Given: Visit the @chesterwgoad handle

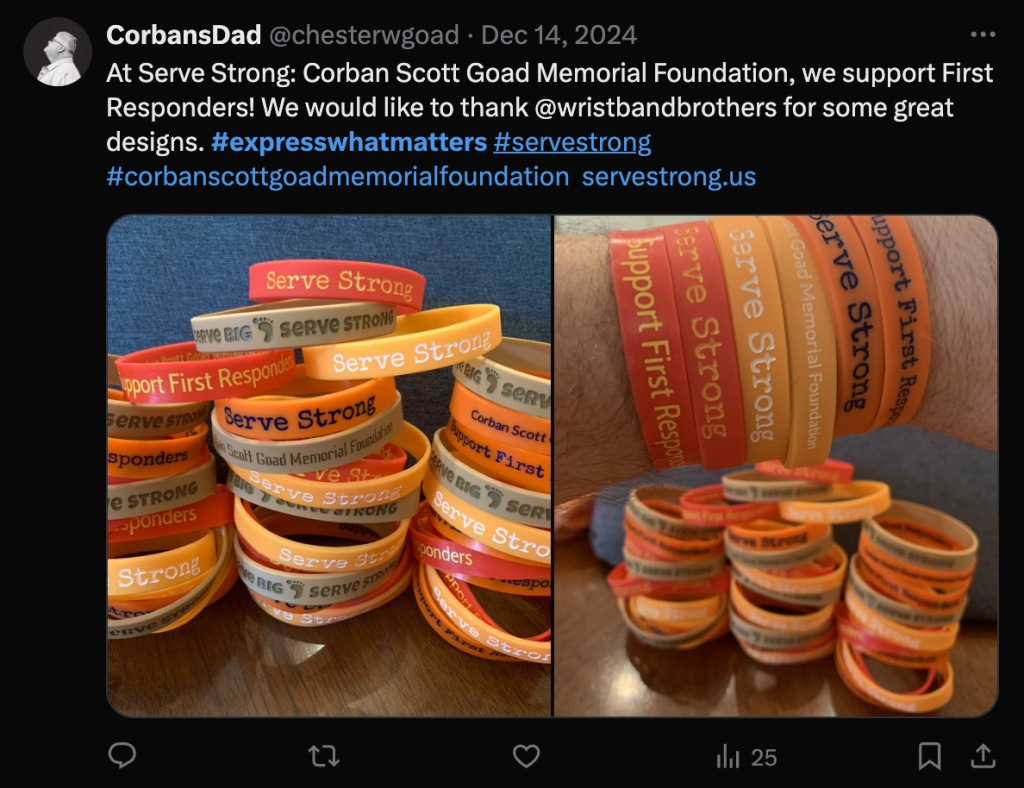Looking at the screenshot, I should click(x=364, y=35).
